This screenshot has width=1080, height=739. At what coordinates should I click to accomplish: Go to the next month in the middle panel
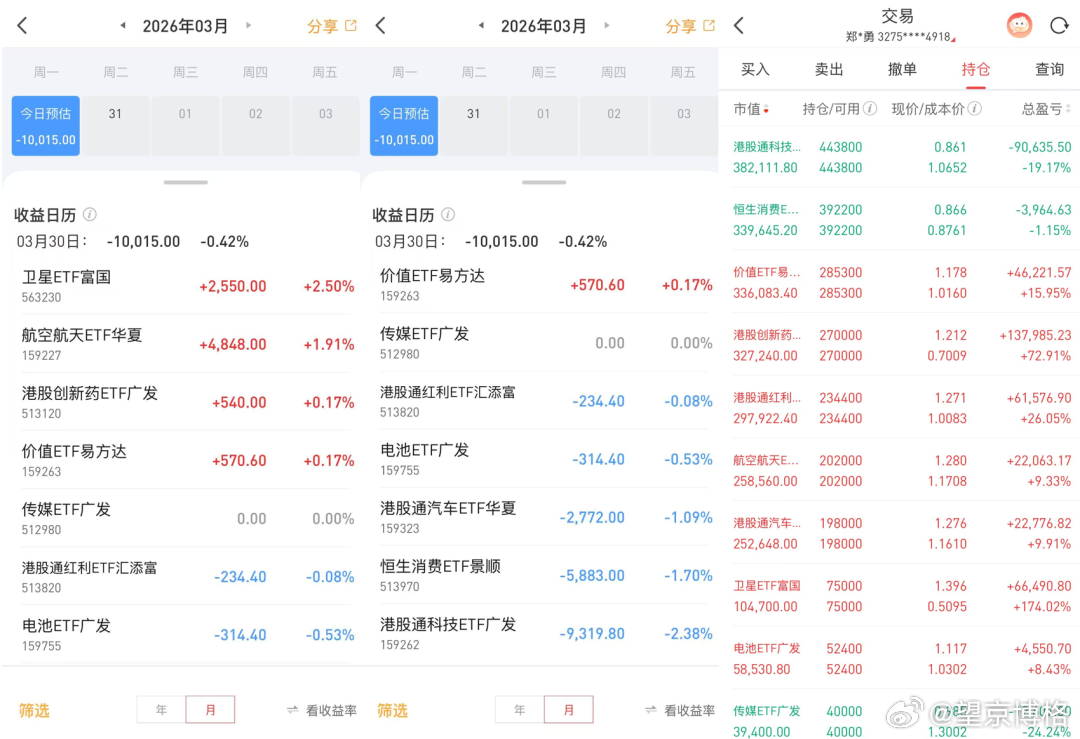point(607,25)
